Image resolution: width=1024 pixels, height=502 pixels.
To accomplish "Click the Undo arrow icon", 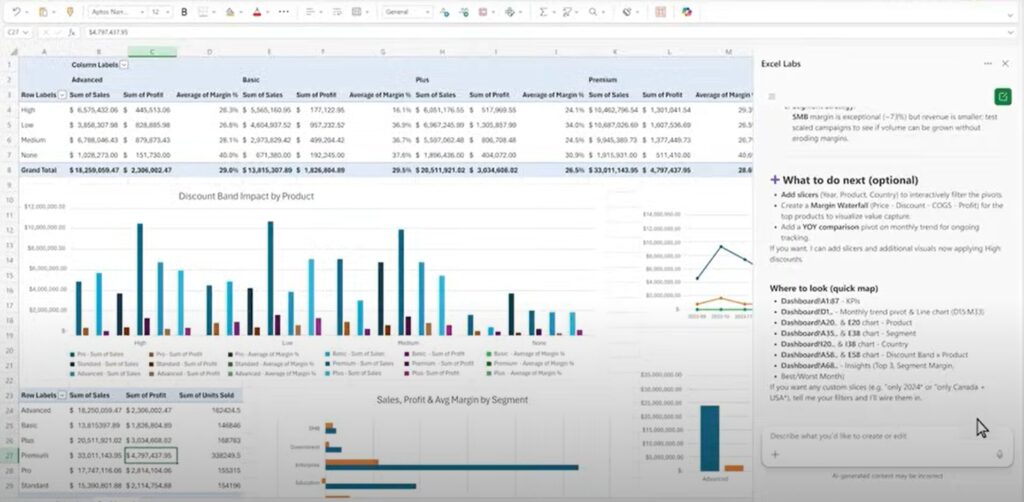I will tap(16, 12).
